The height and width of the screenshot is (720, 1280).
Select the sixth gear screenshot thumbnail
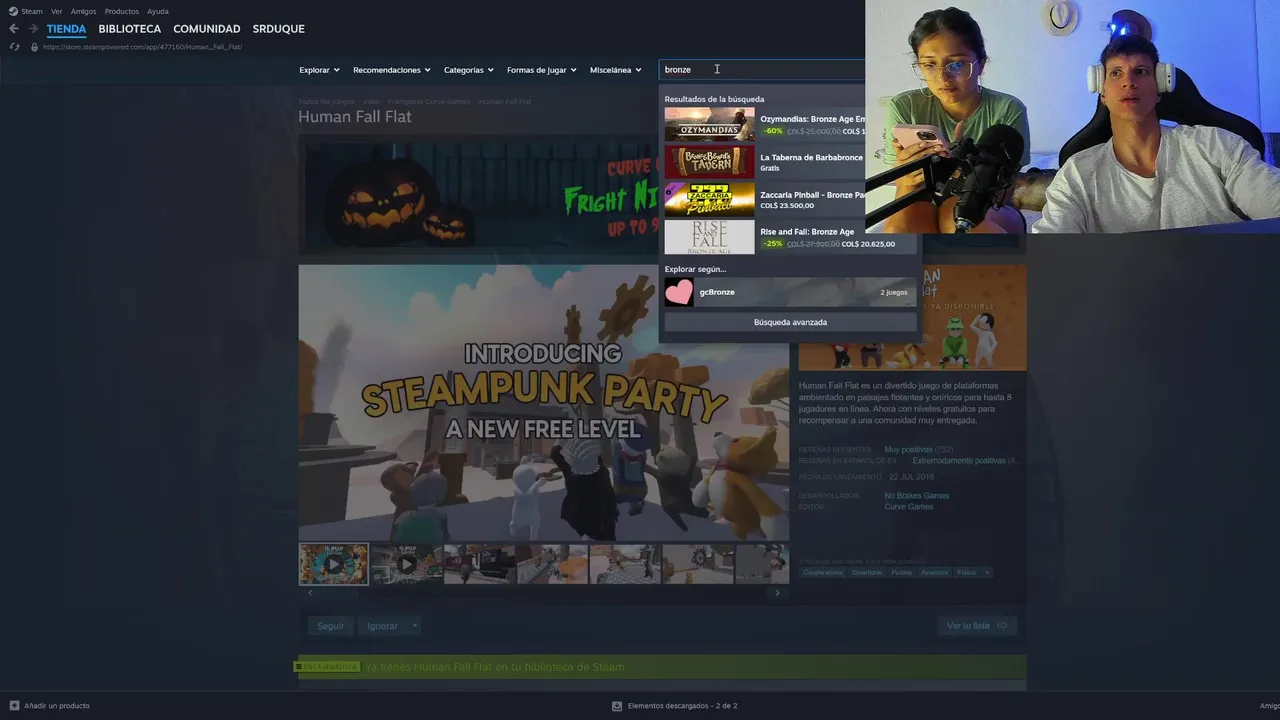coord(698,564)
